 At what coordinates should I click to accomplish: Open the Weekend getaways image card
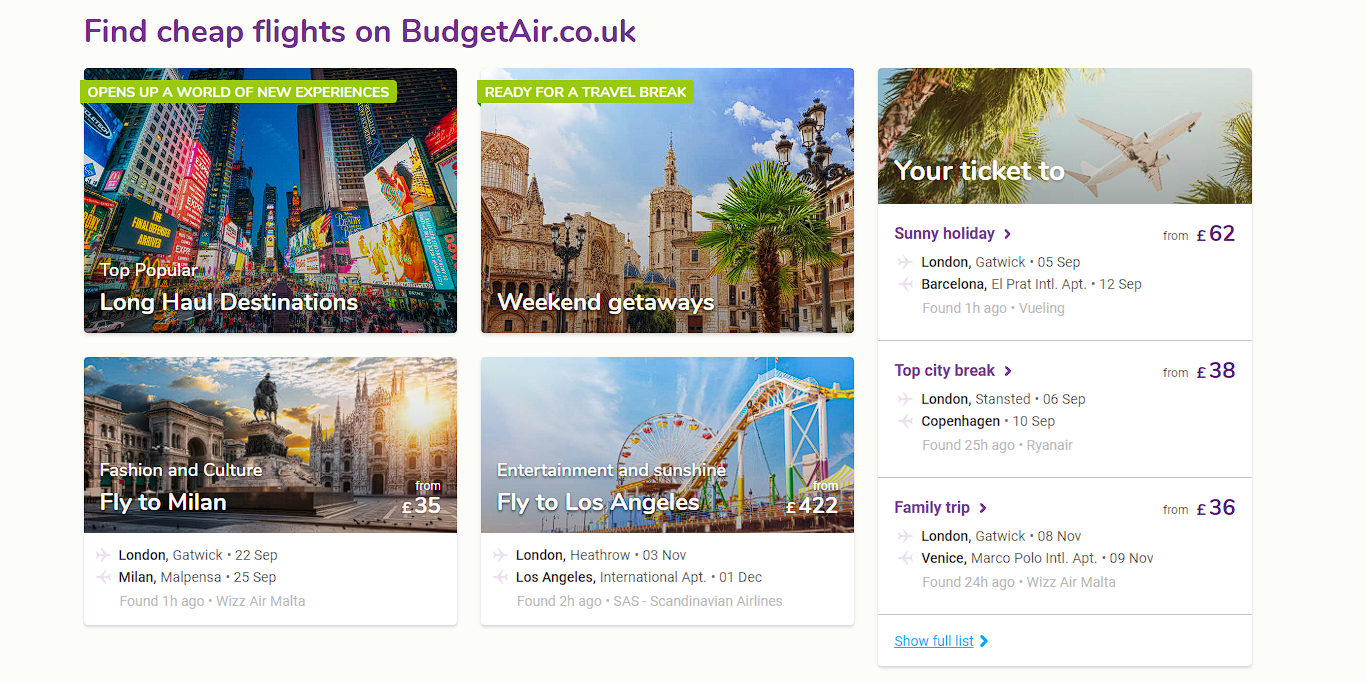coord(667,200)
